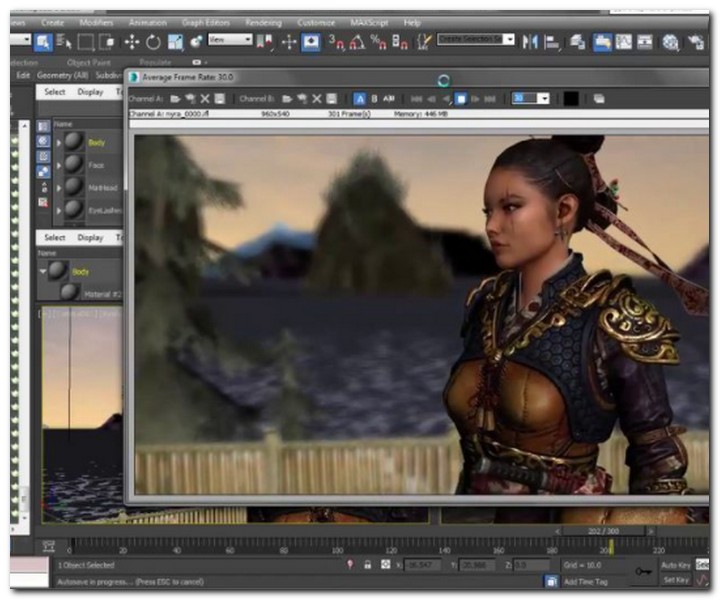
Task: Open the Rendering menu
Action: pyautogui.click(x=262, y=22)
